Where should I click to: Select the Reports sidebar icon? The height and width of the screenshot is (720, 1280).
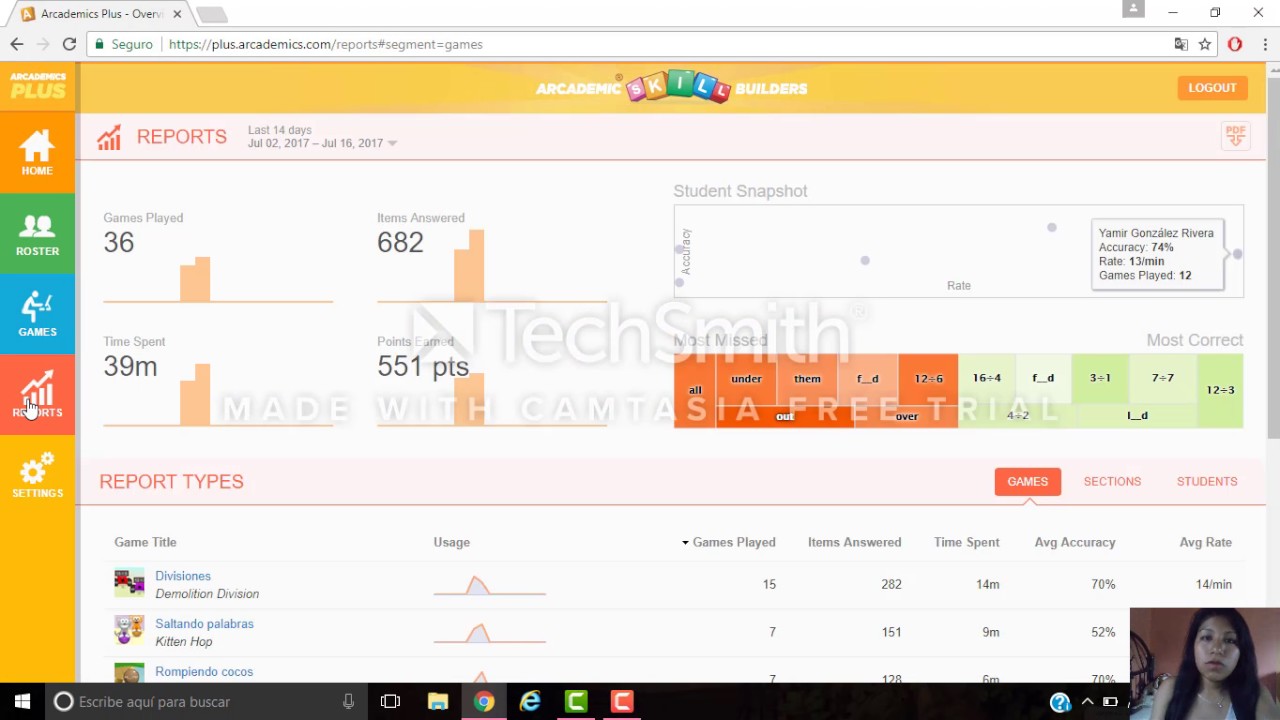coord(37,395)
